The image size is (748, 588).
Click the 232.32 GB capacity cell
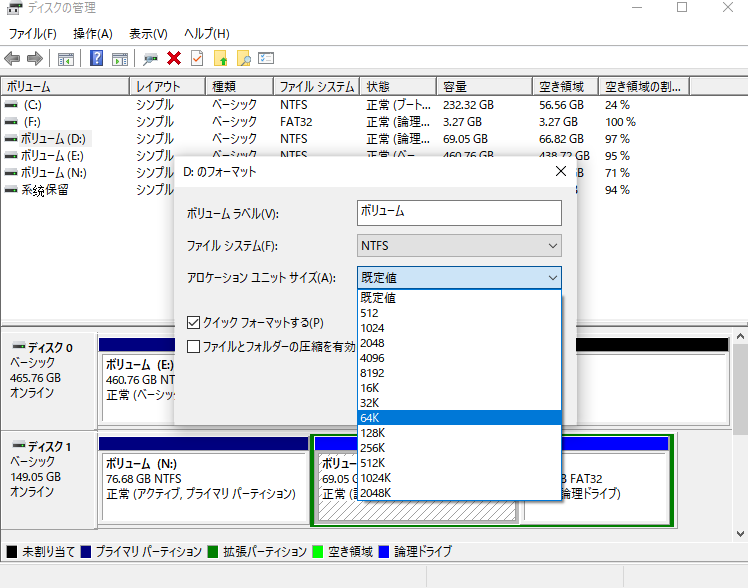tap(468, 105)
